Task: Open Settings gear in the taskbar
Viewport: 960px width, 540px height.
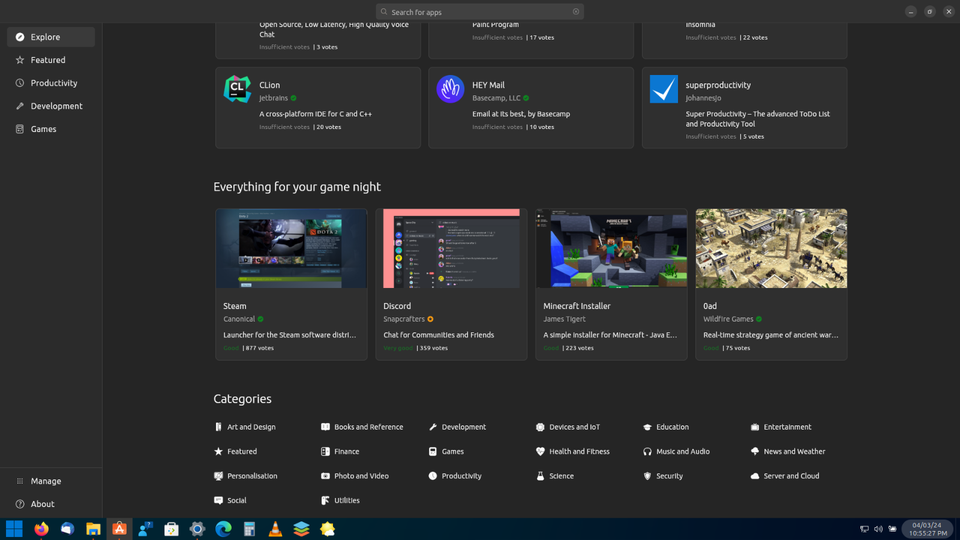Action: pos(197,529)
